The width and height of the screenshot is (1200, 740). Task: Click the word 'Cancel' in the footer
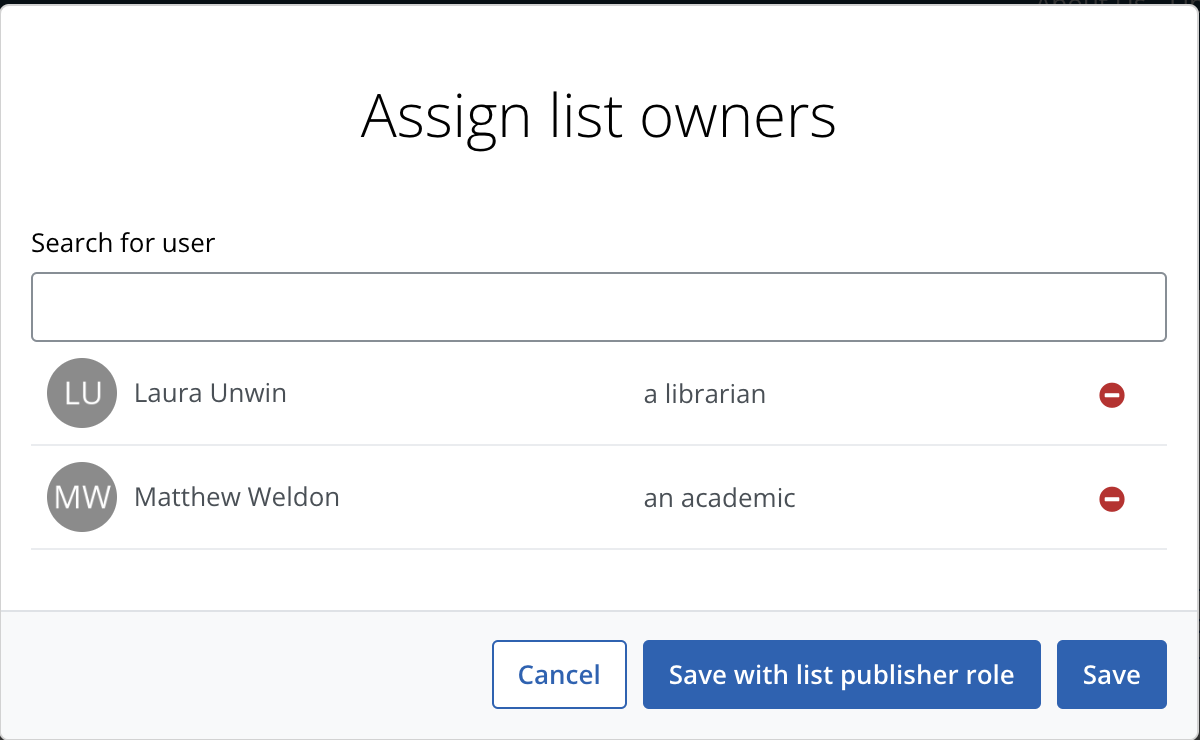point(559,675)
